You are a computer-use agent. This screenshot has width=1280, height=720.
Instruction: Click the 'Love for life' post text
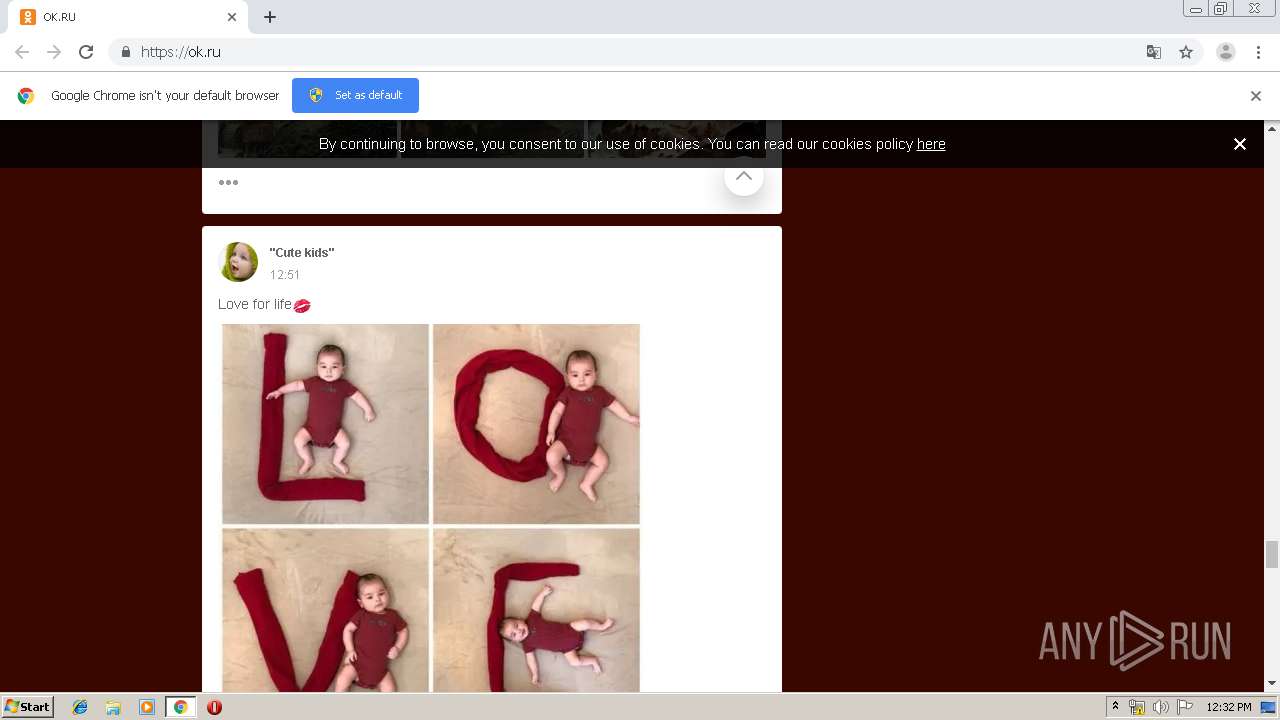click(255, 304)
